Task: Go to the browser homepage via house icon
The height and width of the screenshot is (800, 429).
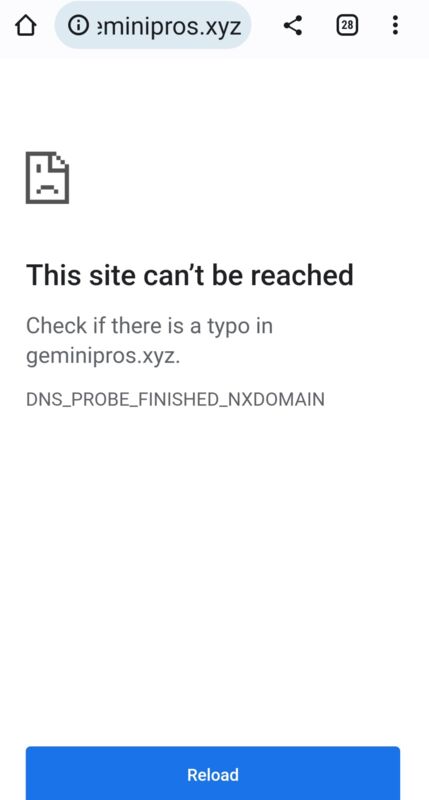Action: tap(26, 25)
